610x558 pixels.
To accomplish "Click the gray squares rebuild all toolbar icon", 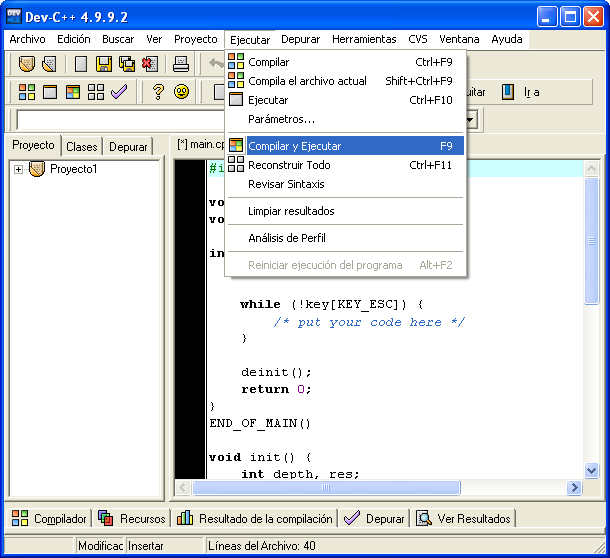I will [x=96, y=92].
